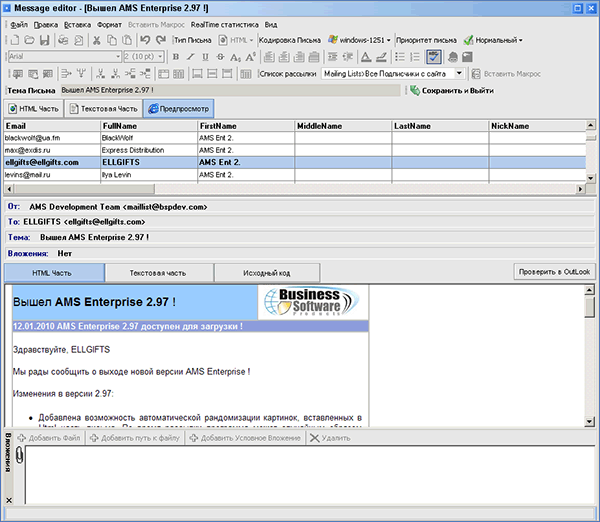Decrease the paragraph indent
The width and height of the screenshot is (600, 522).
347,57
